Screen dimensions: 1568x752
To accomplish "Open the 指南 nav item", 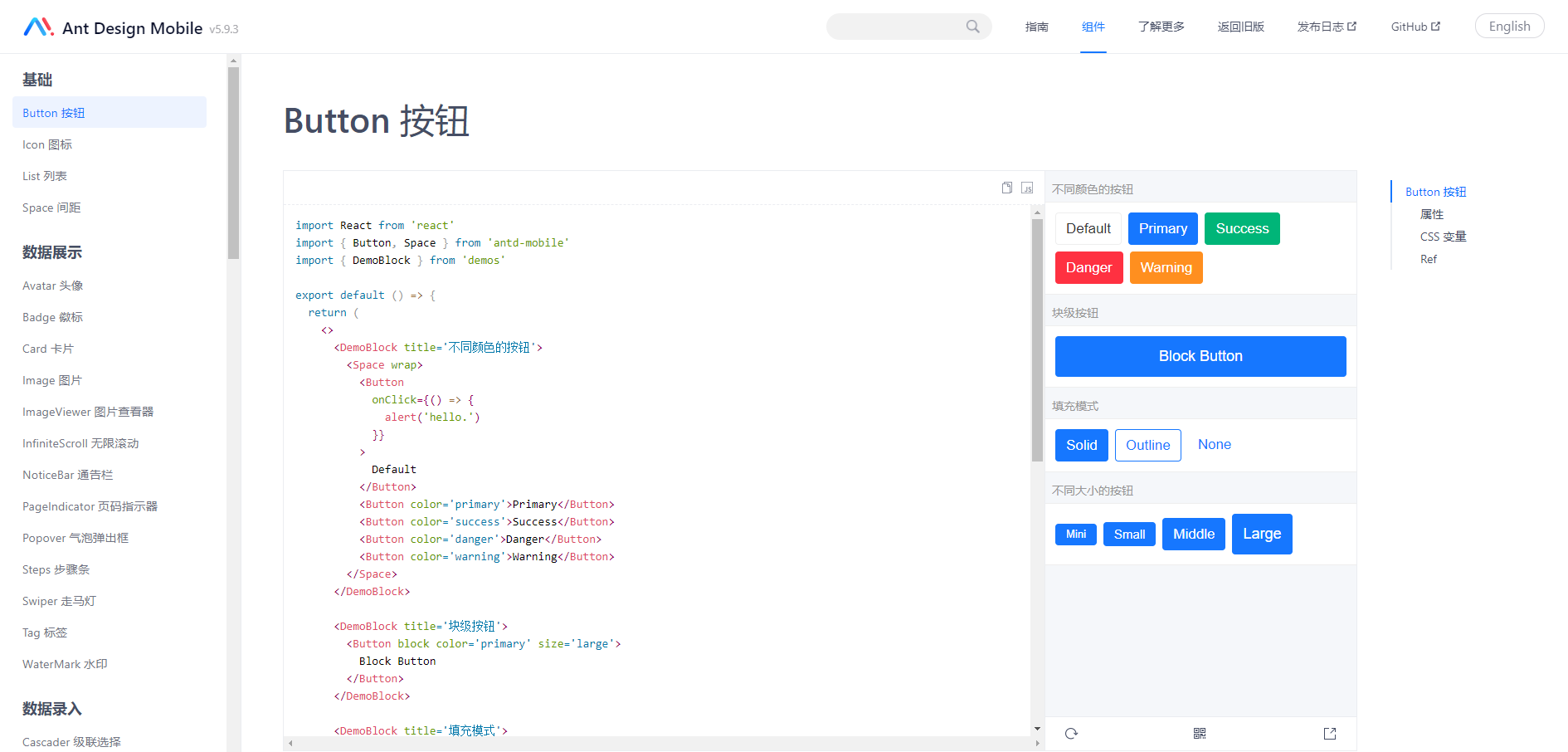I will (x=1037, y=27).
